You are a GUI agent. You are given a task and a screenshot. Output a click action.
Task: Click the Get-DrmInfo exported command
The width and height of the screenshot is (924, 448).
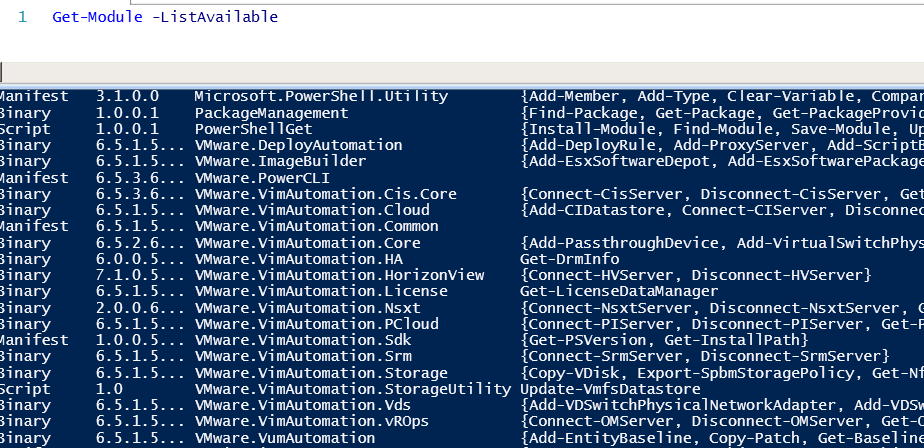570,259
